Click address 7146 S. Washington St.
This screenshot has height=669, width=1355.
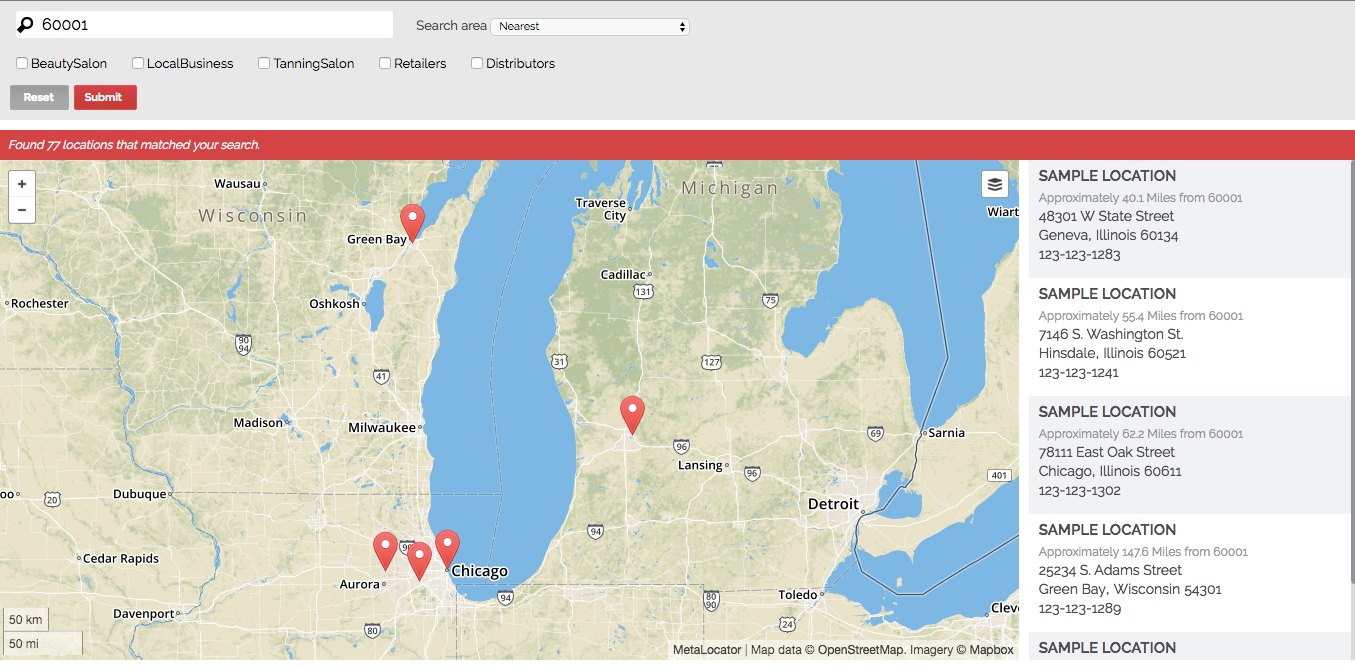[1111, 334]
